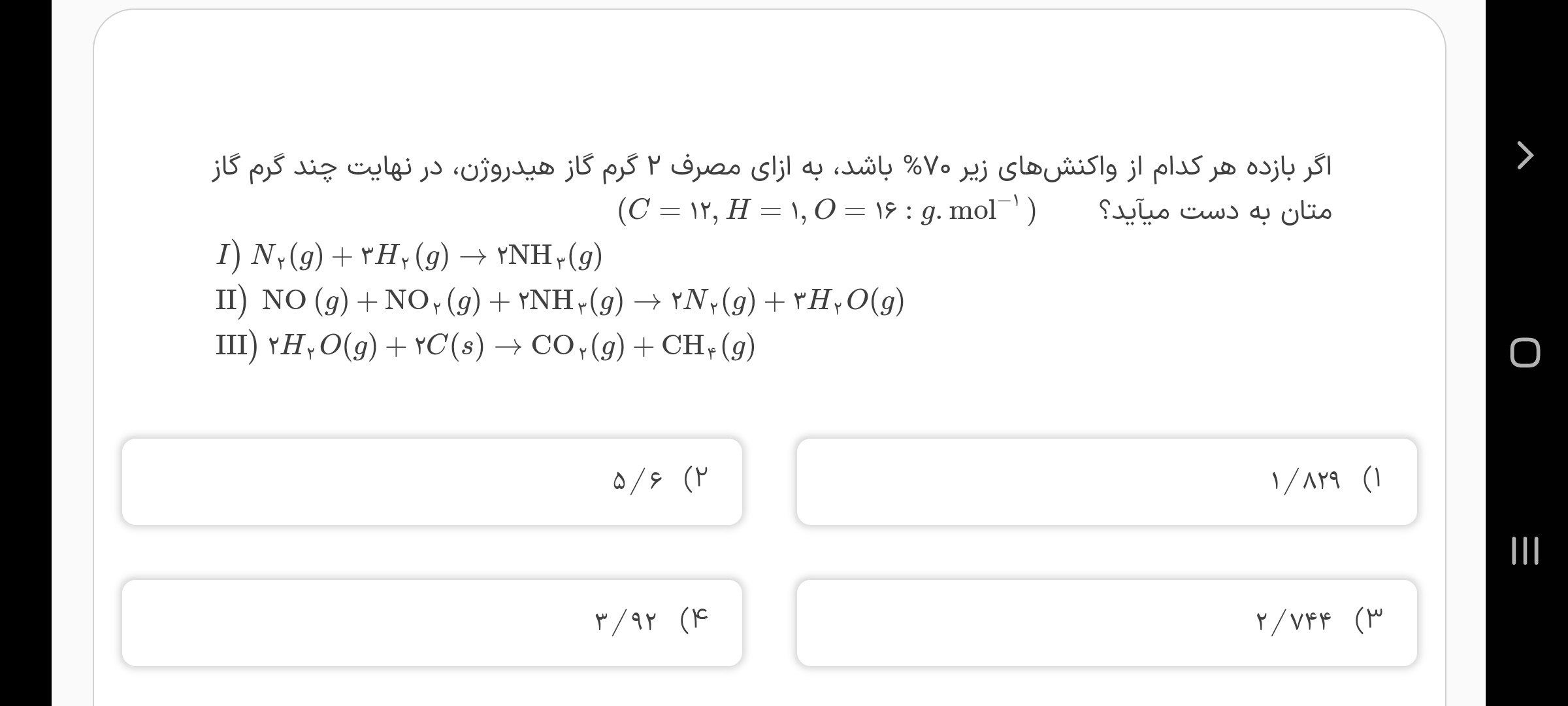Image resolution: width=1568 pixels, height=706 pixels.
Task: Tap the question text ending with a question mark
Action: tap(1215, 212)
